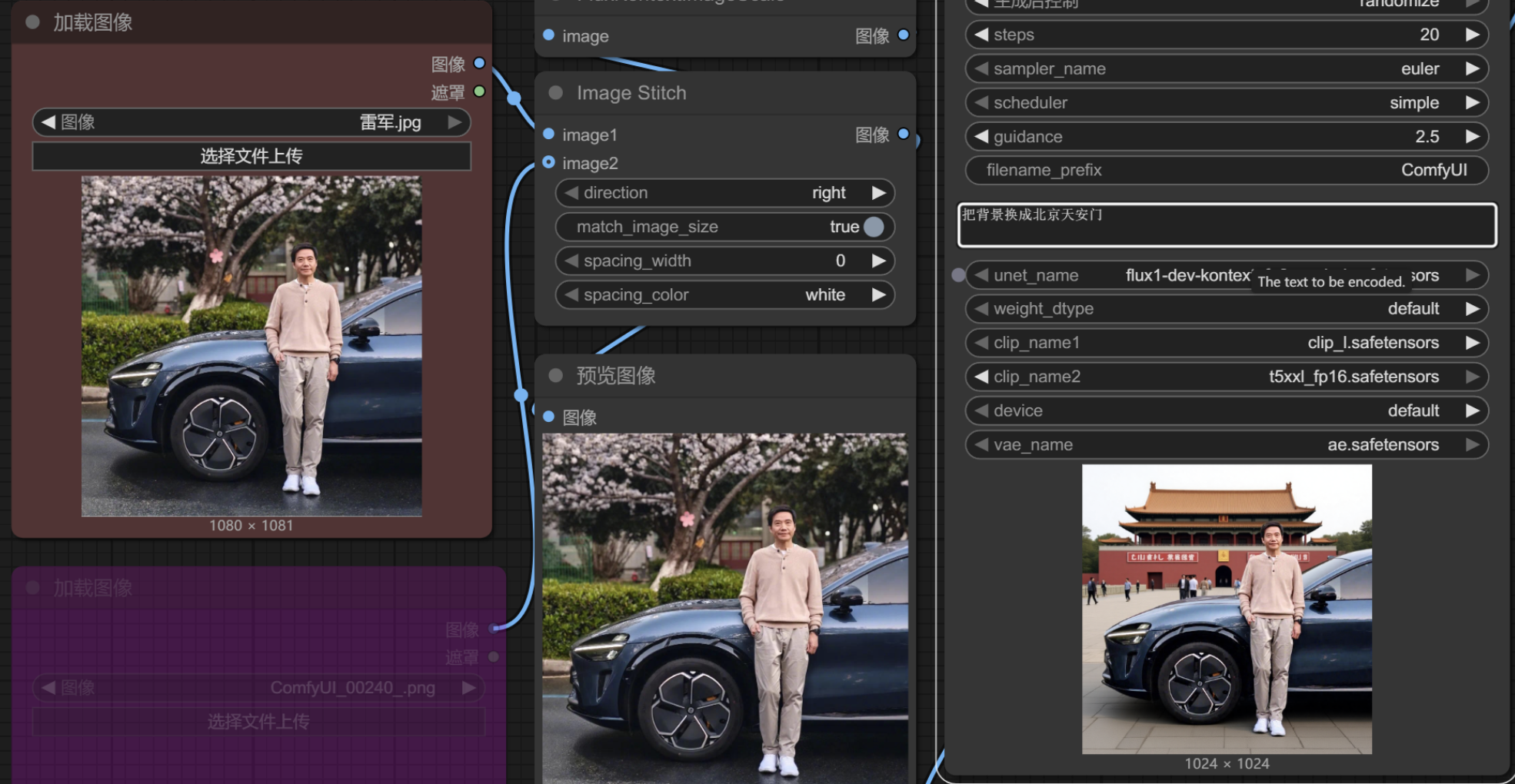Open clip_name1 dropdown clip_l.safetensors
1515x784 pixels.
tap(1227, 343)
